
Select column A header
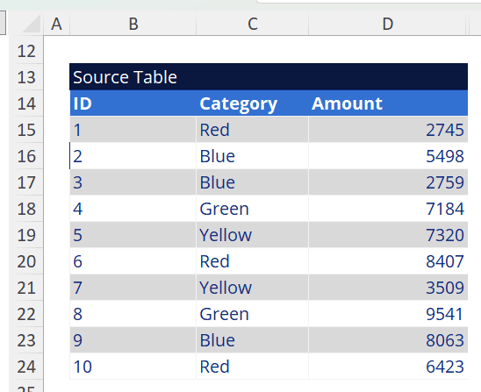pyautogui.click(x=56, y=24)
